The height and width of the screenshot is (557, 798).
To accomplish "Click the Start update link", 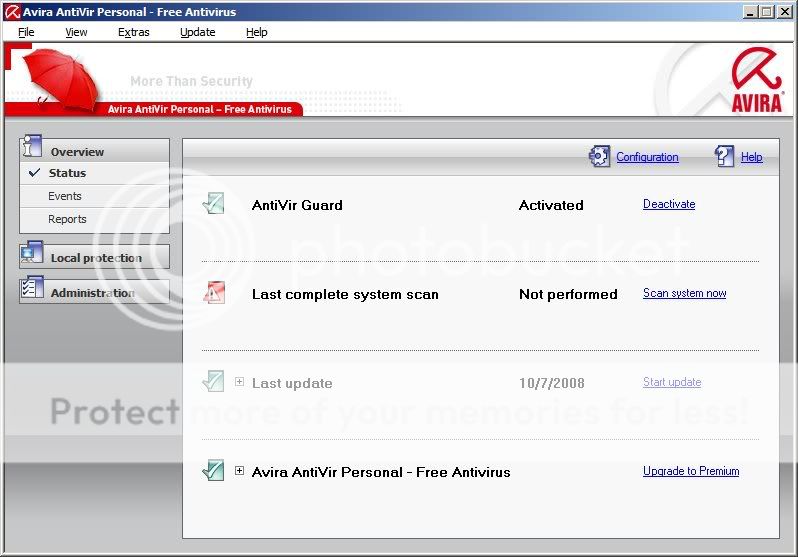I will point(672,382).
